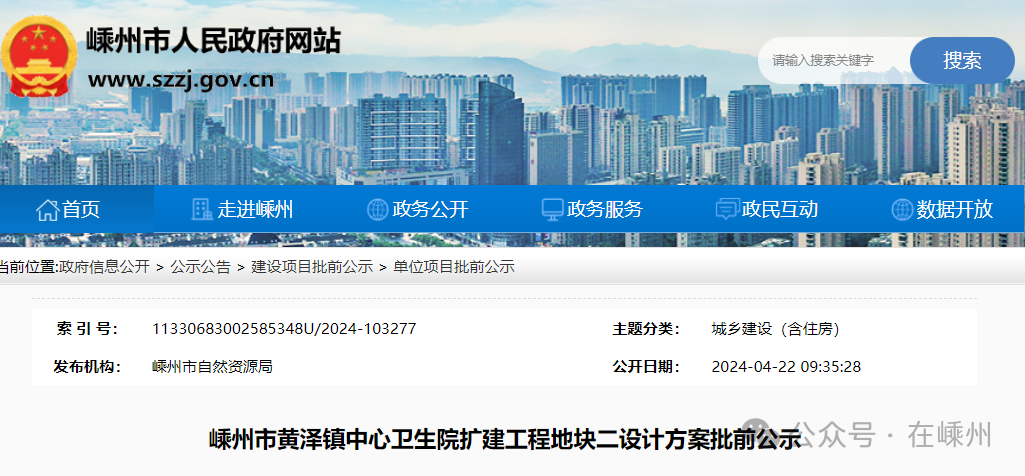Screen dimensions: 1025x476
Task: Click the article headline 嵊州市黄泽镇中心卫生院扩建工程
Action: [x=505, y=439]
